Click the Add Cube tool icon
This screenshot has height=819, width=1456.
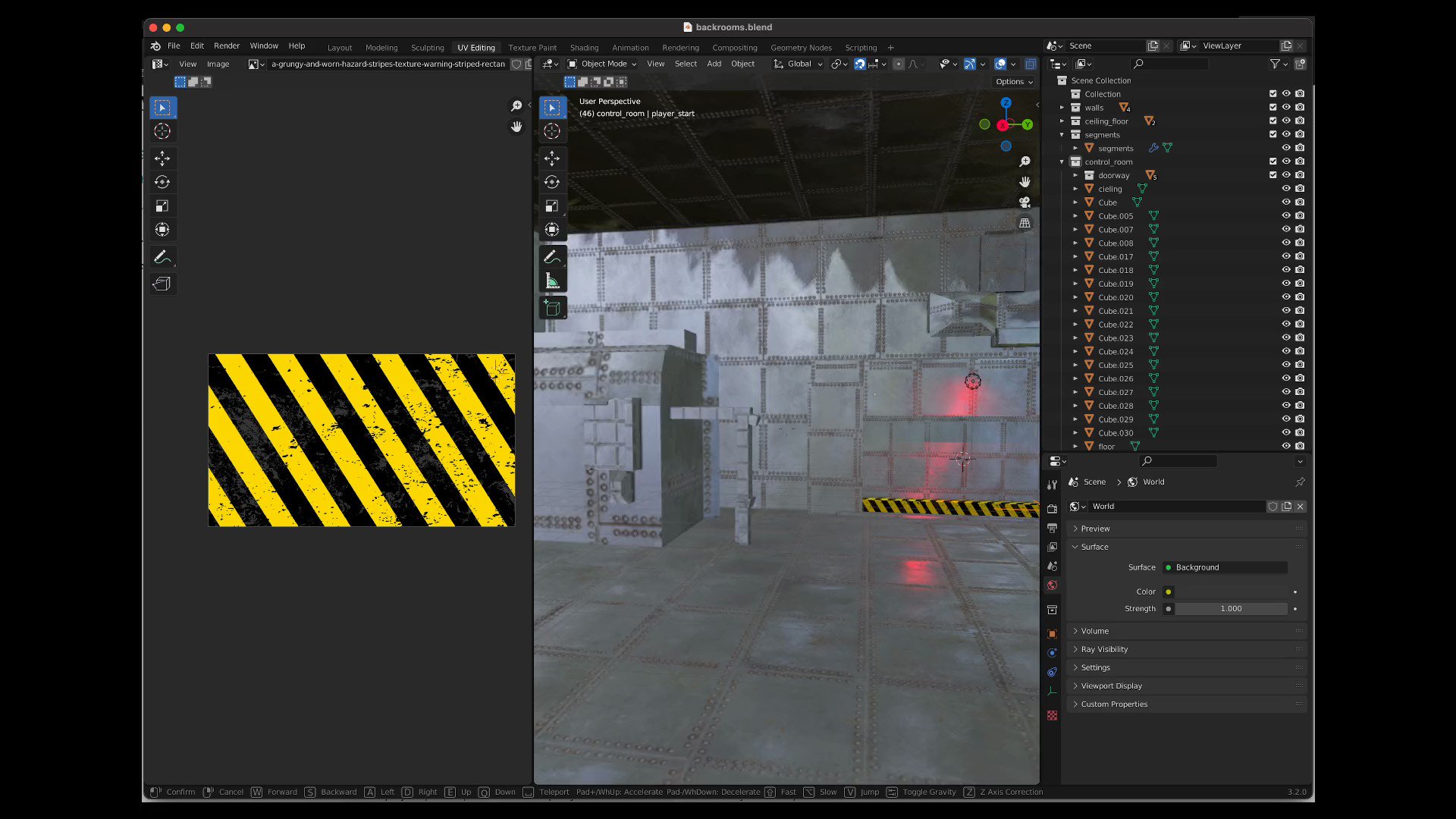(x=552, y=309)
